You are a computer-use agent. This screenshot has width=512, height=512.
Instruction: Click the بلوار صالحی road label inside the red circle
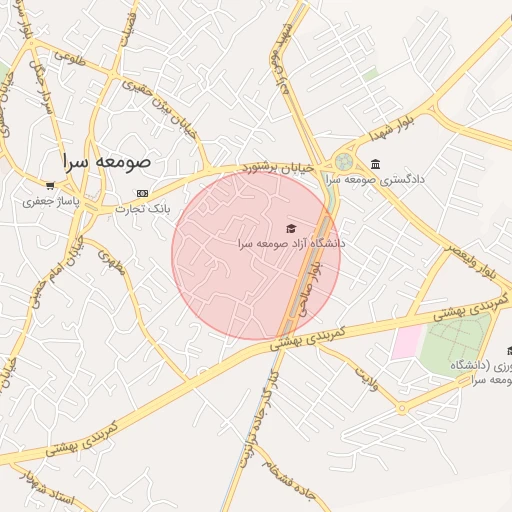(x=310, y=289)
